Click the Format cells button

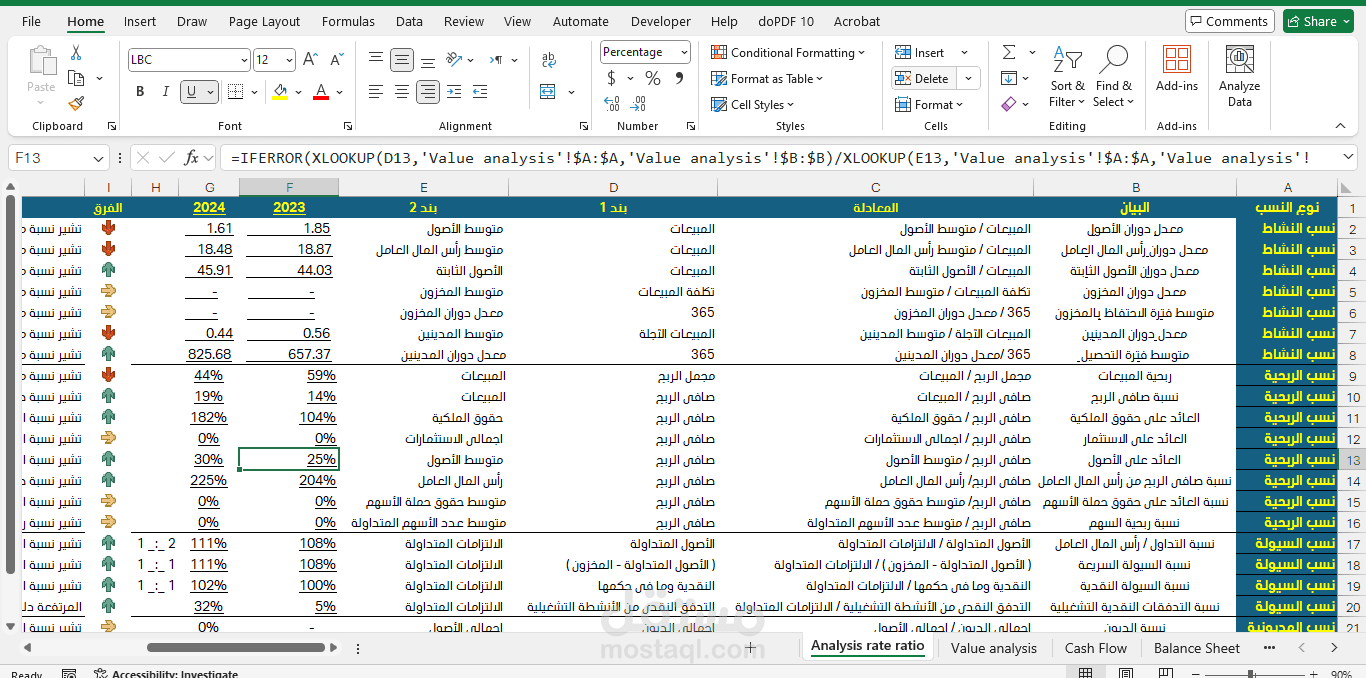[x=930, y=104]
